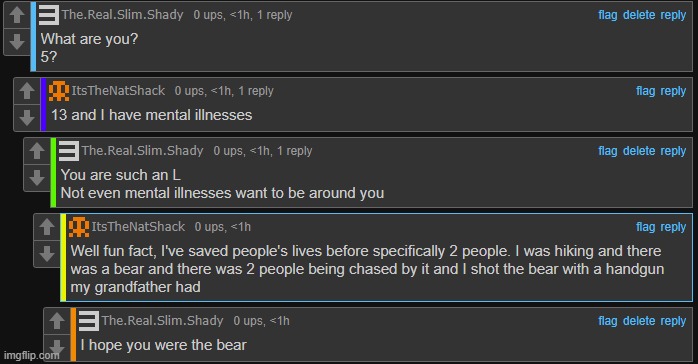Viewport: 698px width, 364px height.
Task: Reply to "13 and I have mental illnesses"
Action: coord(673,91)
